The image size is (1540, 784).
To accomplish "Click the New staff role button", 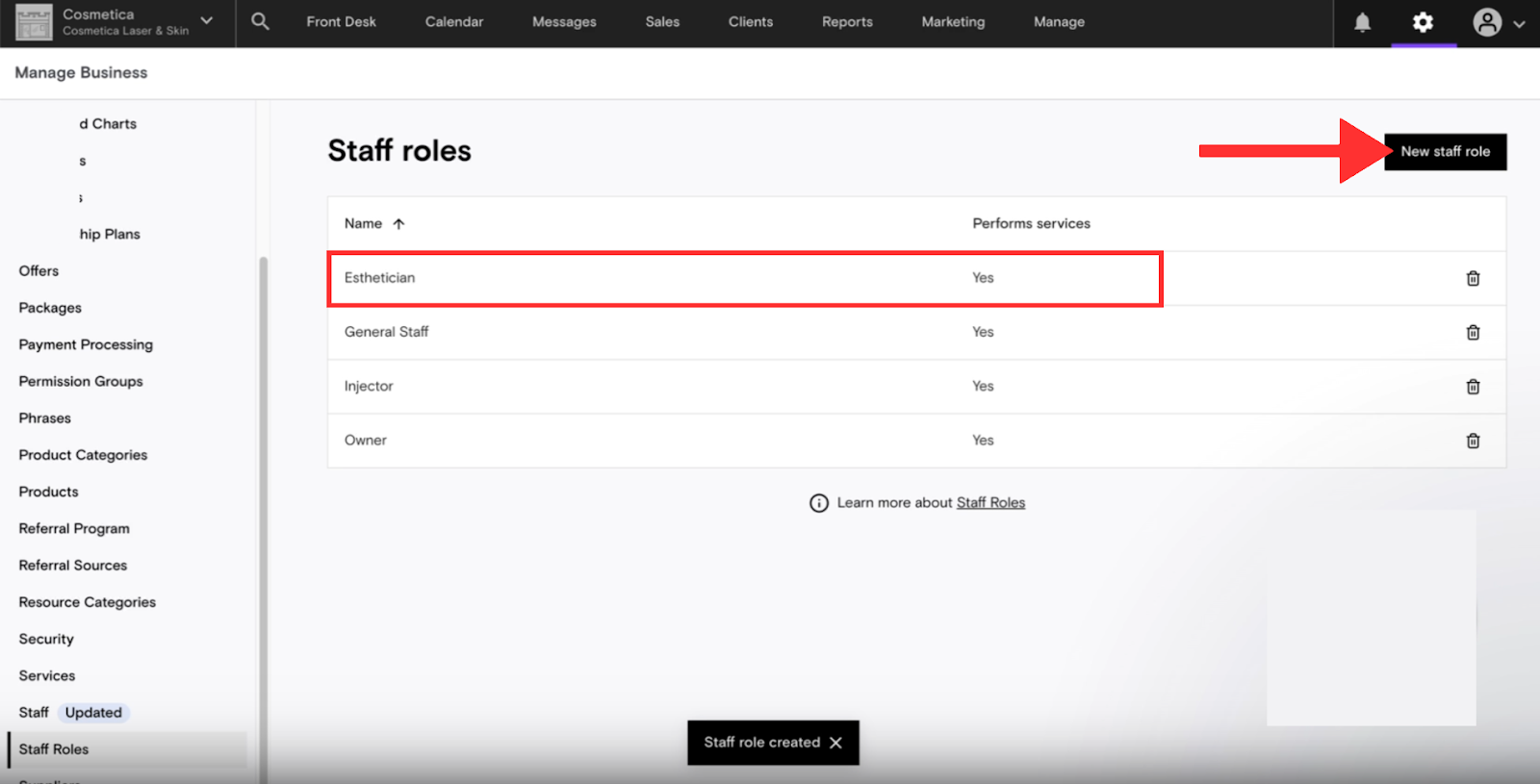I will tap(1445, 151).
